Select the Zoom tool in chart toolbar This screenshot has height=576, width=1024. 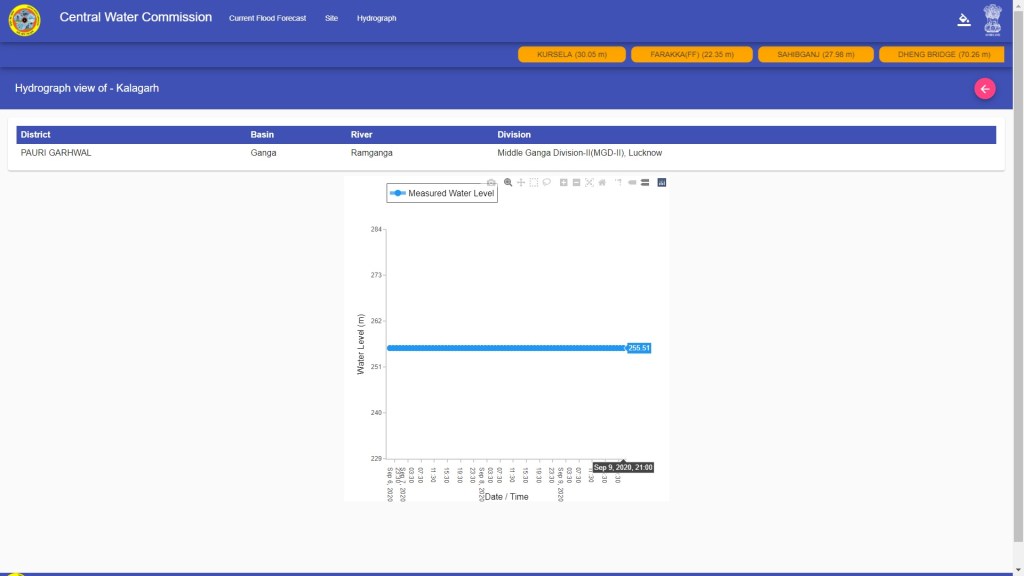tap(508, 183)
